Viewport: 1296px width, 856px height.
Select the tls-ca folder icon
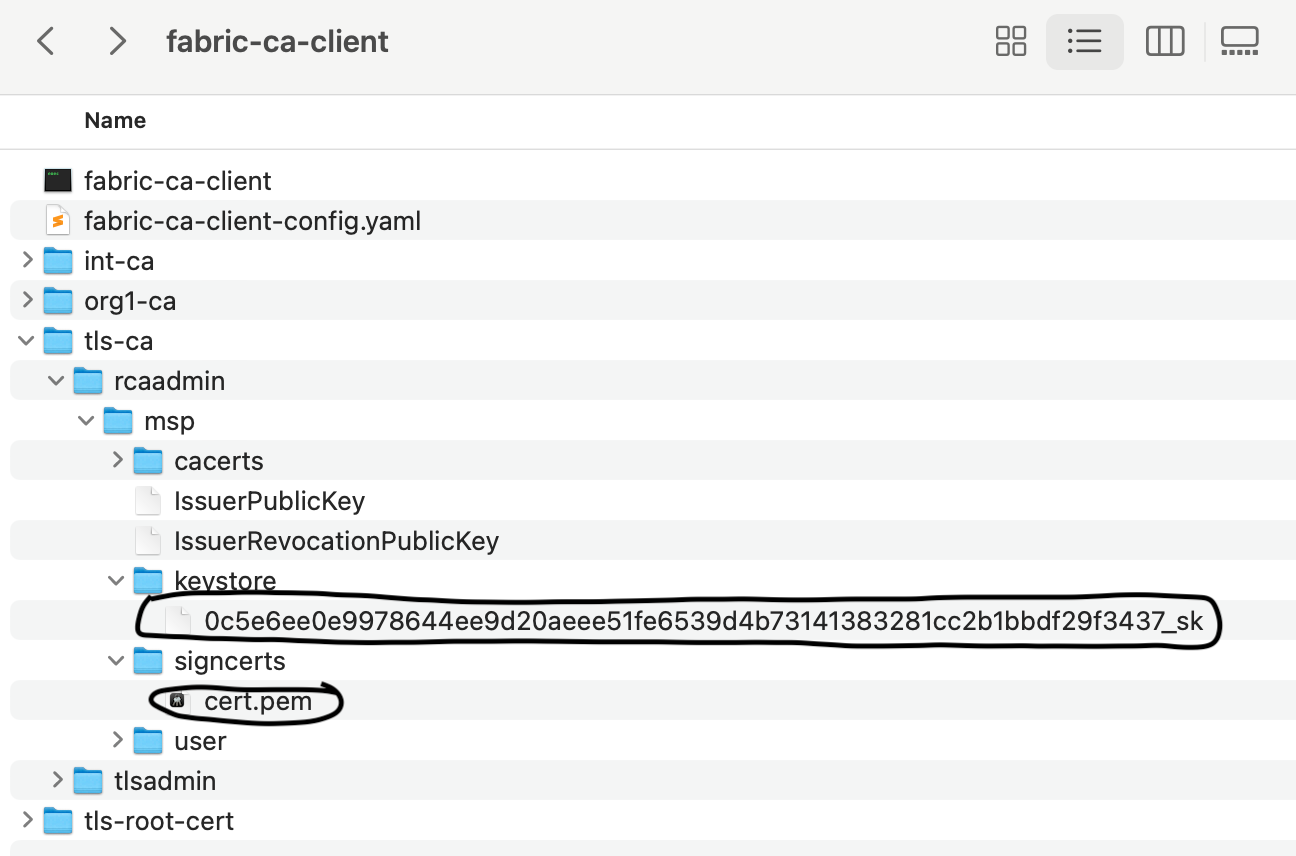coord(59,341)
